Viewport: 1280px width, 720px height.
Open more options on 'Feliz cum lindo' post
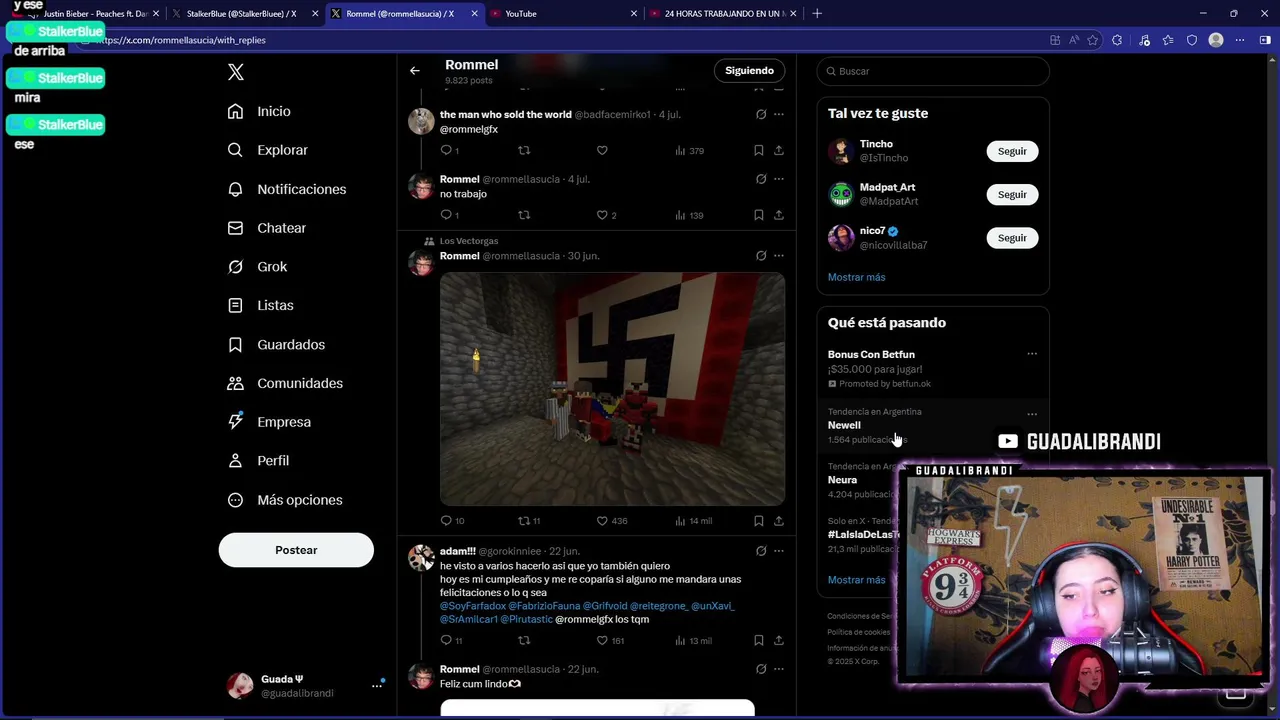[779, 669]
